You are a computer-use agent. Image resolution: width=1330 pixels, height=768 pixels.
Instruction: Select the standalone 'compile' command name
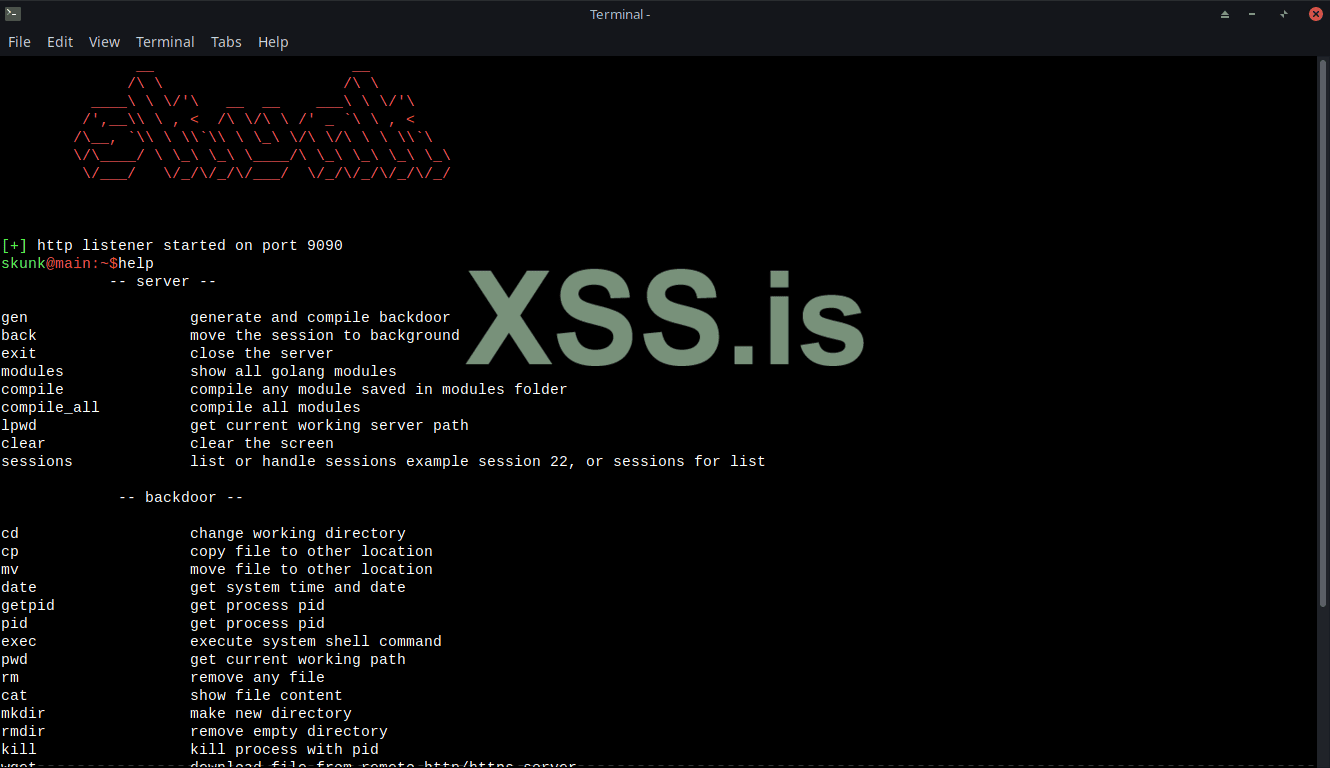tap(33, 390)
